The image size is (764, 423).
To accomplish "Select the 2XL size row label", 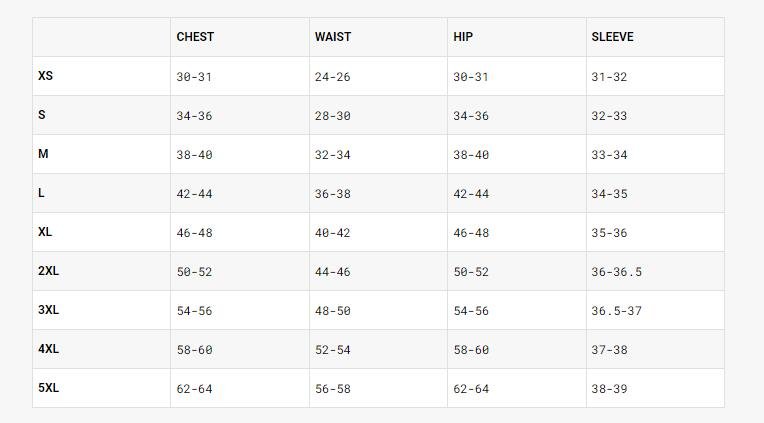I will click(x=48, y=271).
